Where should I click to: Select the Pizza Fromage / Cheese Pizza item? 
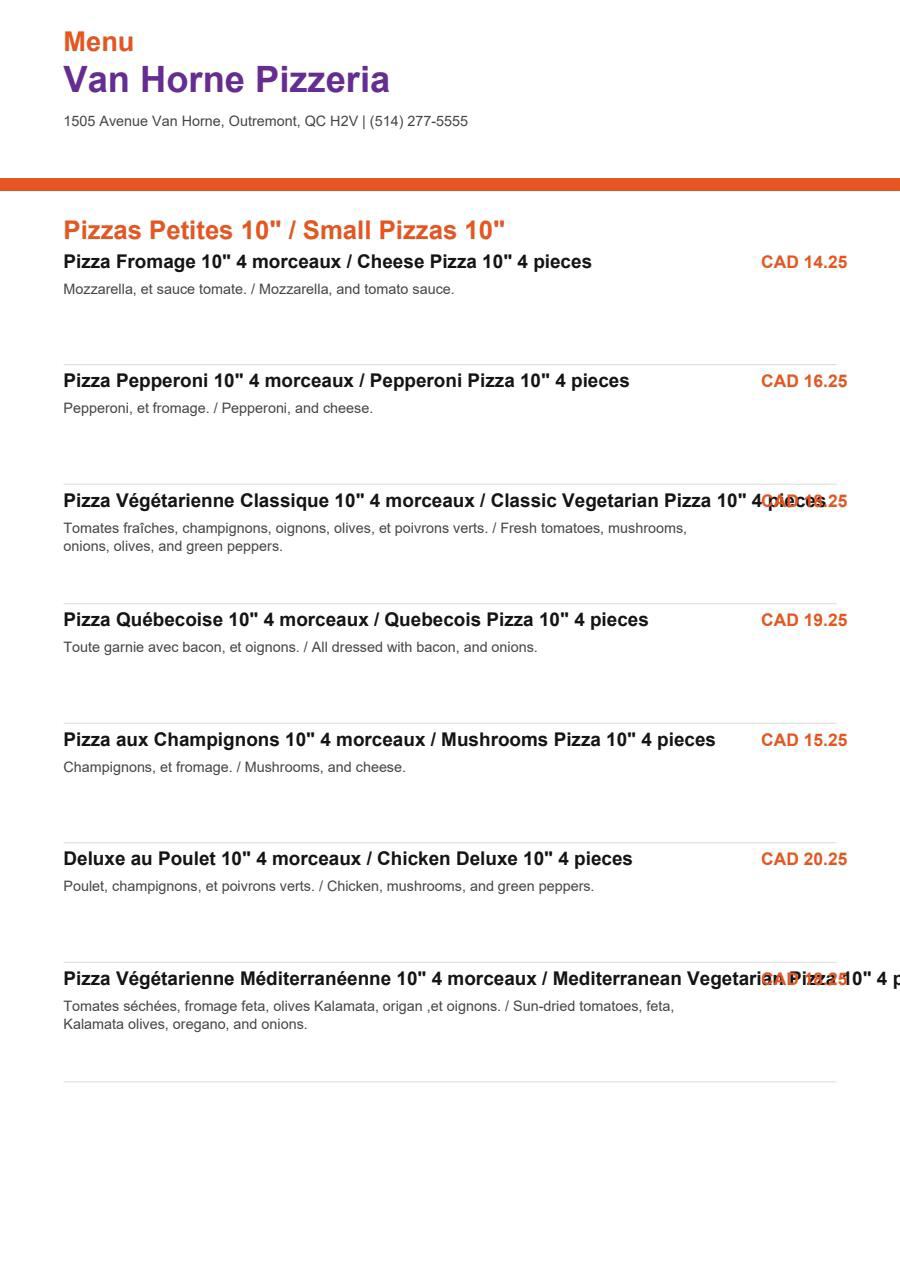coord(327,262)
